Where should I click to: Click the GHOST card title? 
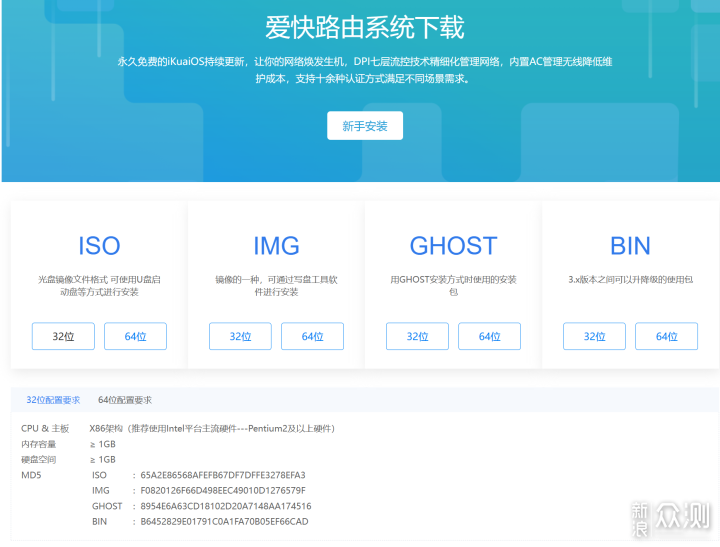coord(453,246)
